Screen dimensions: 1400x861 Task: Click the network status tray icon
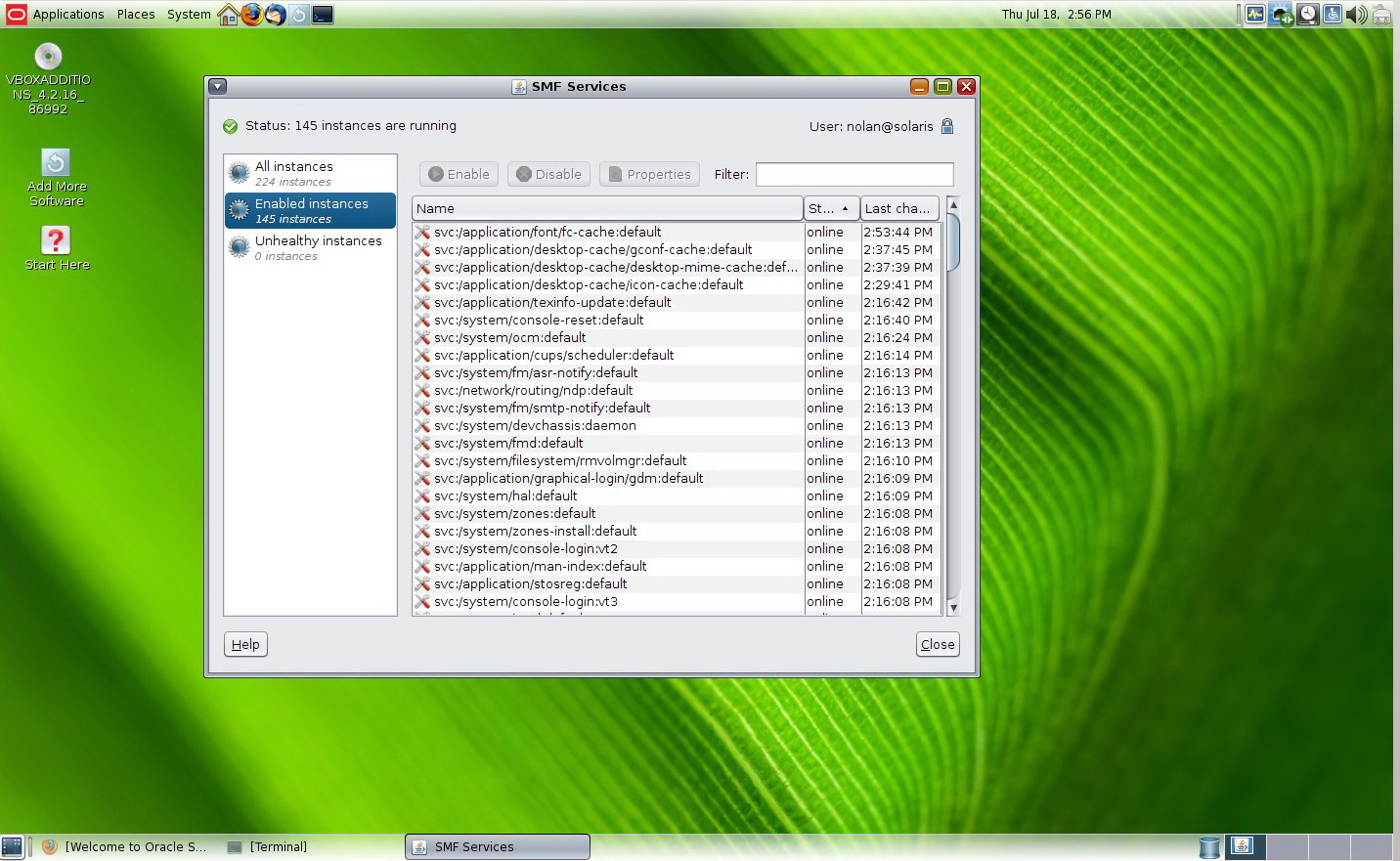1282,14
